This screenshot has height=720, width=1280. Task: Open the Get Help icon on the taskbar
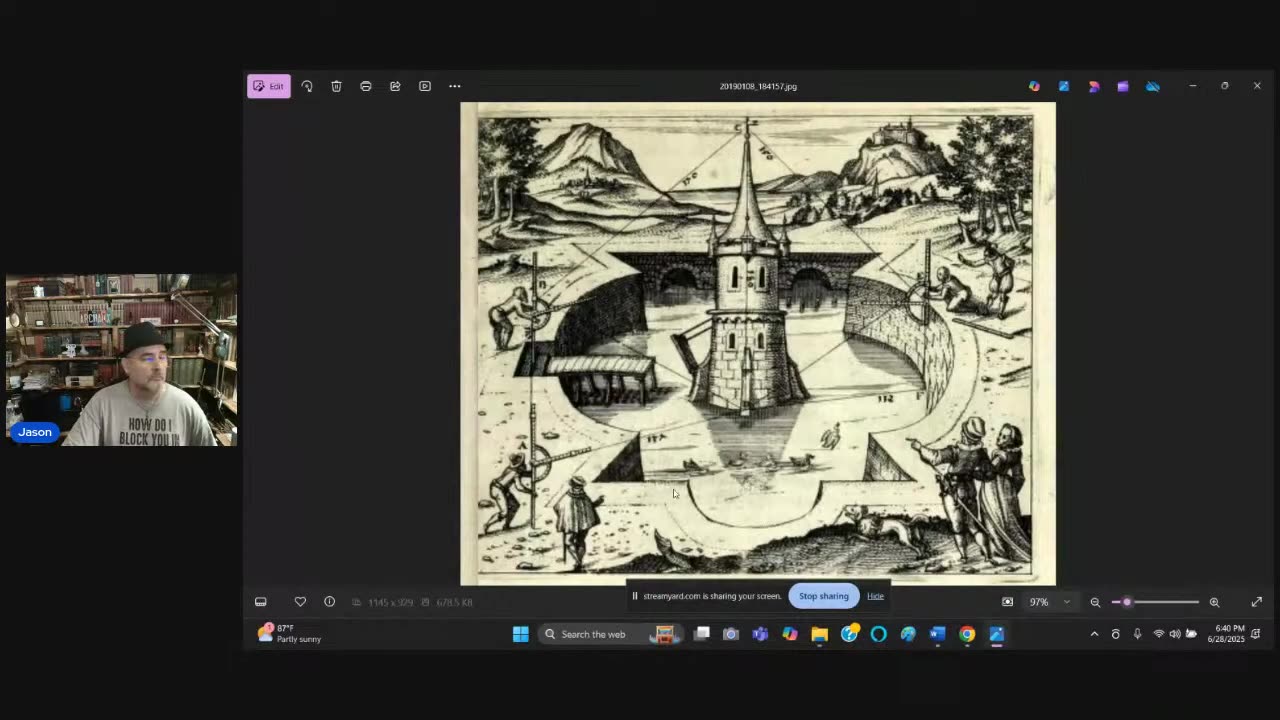849,634
